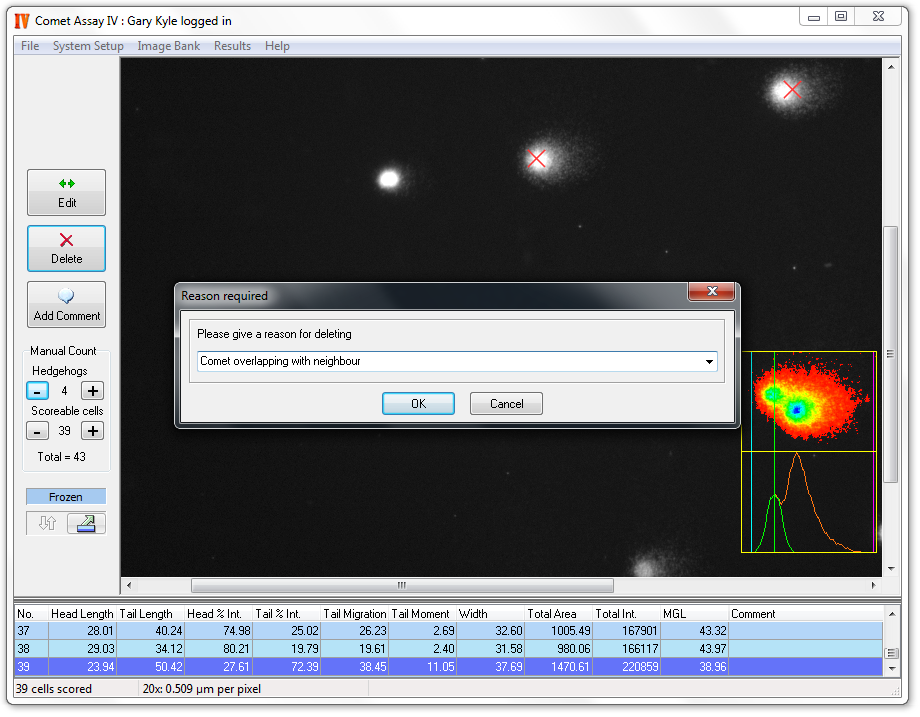The height and width of the screenshot is (717, 920).
Task: Click the red X marker on the centre comet
Action: 536,158
